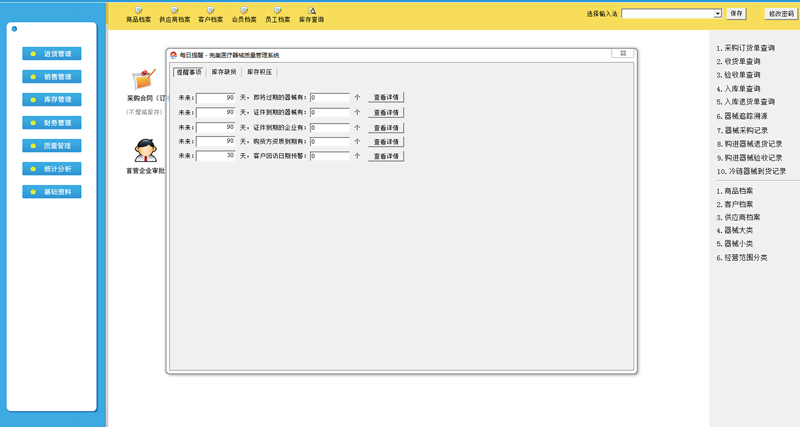Open 会员档案 toolbar icon
This screenshot has height=427, width=800.
tap(244, 11)
